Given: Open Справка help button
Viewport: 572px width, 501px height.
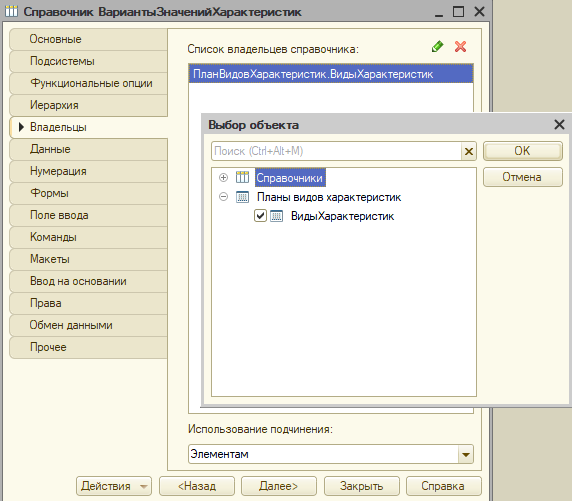Looking at the screenshot, I should (x=444, y=486).
